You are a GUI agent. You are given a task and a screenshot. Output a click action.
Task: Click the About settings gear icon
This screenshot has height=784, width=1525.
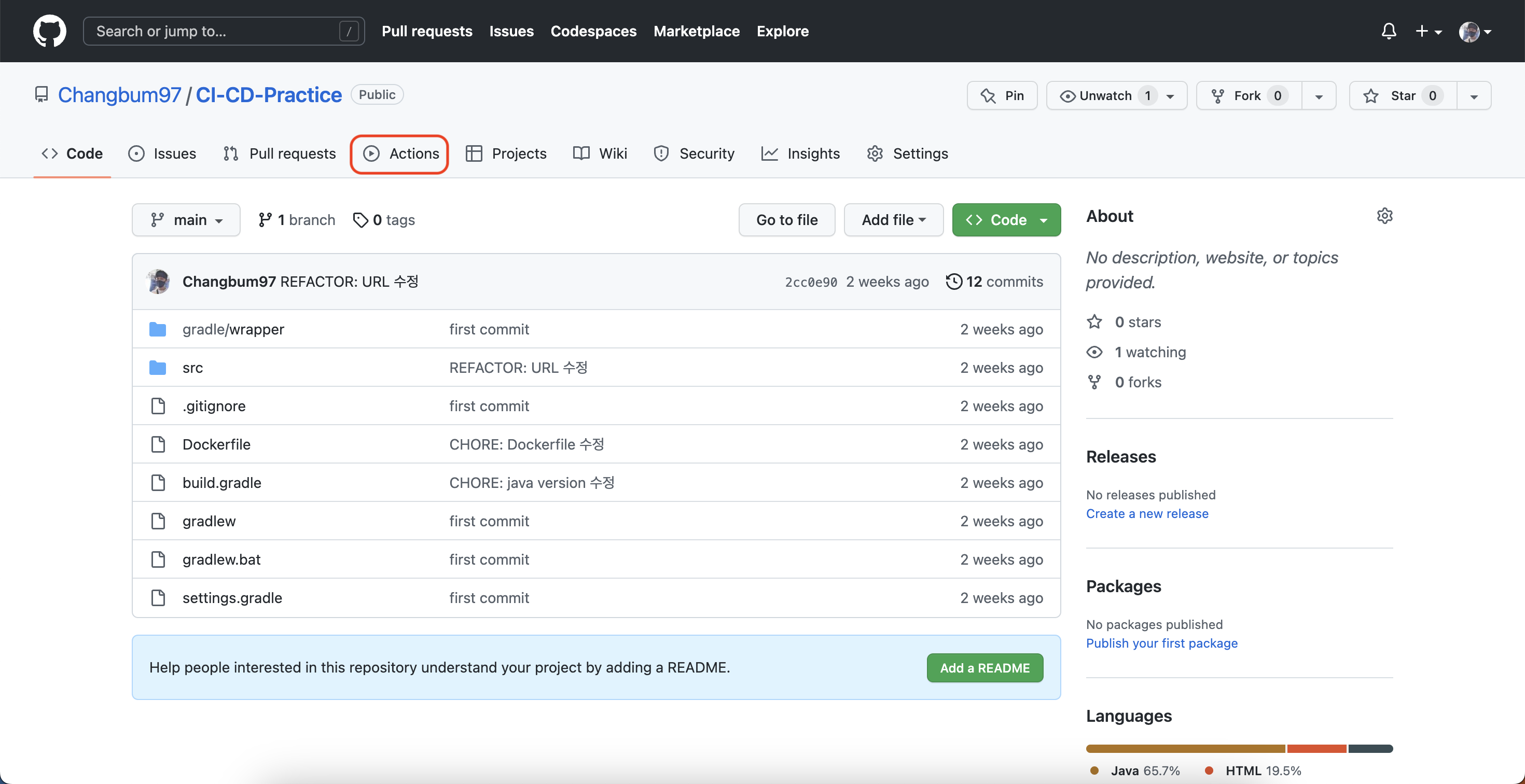click(1384, 216)
